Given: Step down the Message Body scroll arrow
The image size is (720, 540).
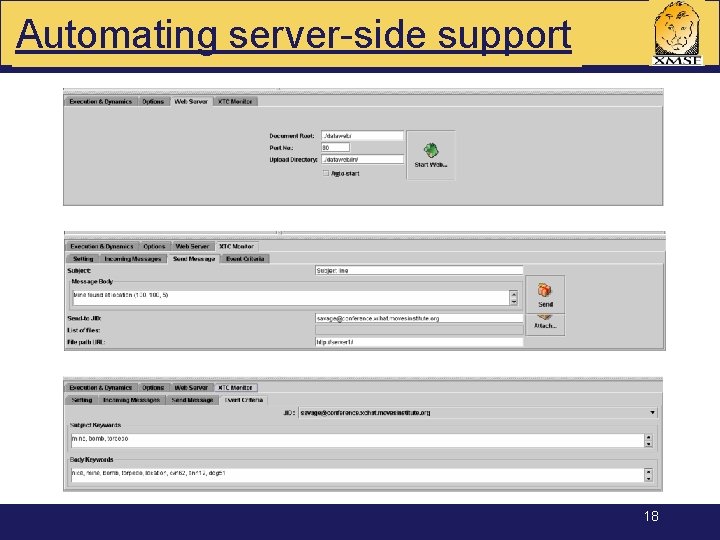Looking at the screenshot, I should [x=514, y=302].
